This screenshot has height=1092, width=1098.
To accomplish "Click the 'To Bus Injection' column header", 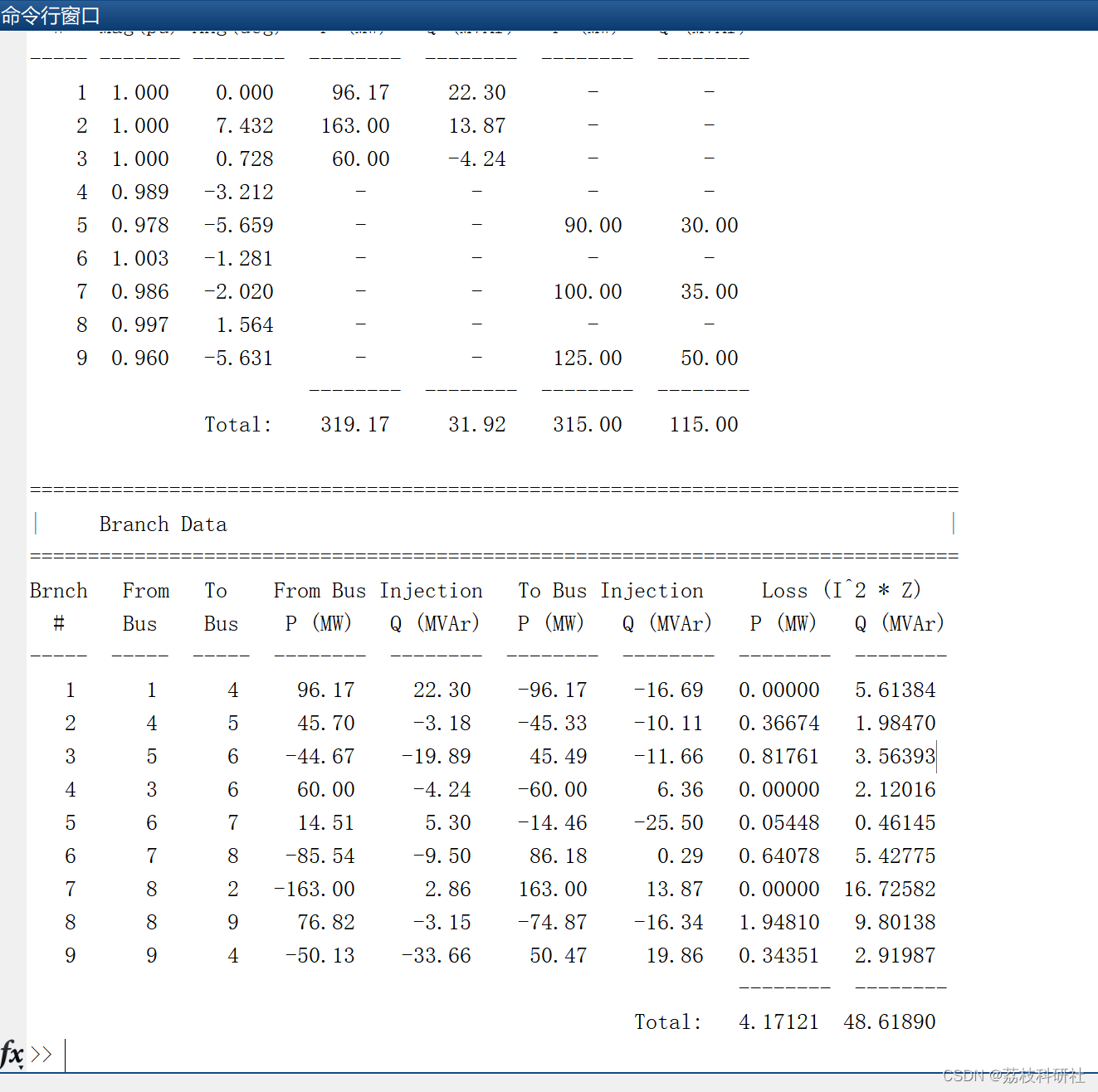I will click(611, 591).
